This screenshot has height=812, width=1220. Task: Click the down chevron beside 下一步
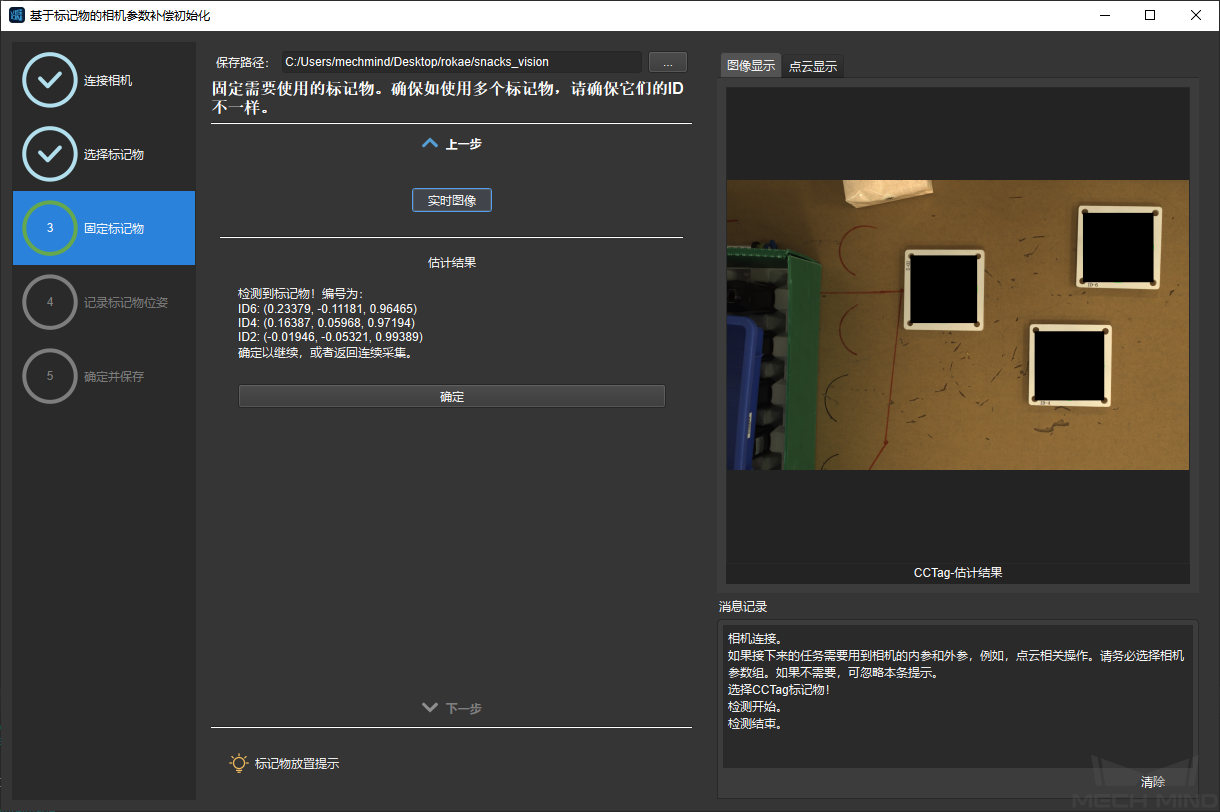(430, 708)
